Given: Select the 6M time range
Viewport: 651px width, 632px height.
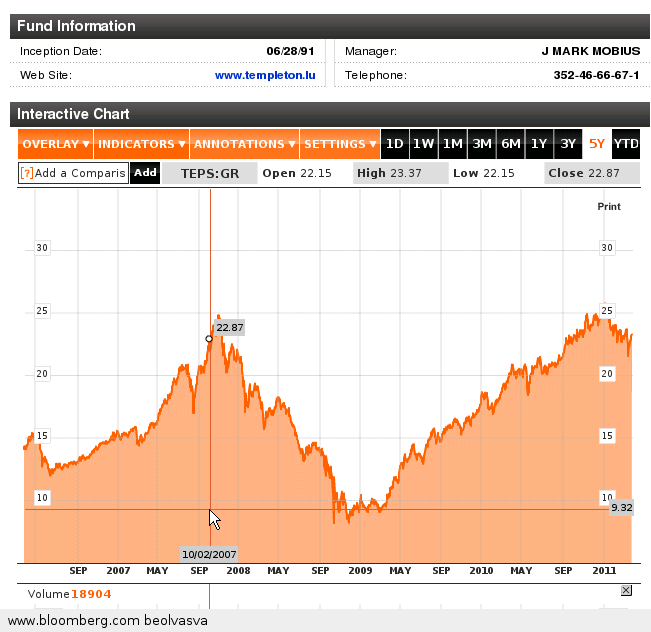Looking at the screenshot, I should pyautogui.click(x=511, y=144).
